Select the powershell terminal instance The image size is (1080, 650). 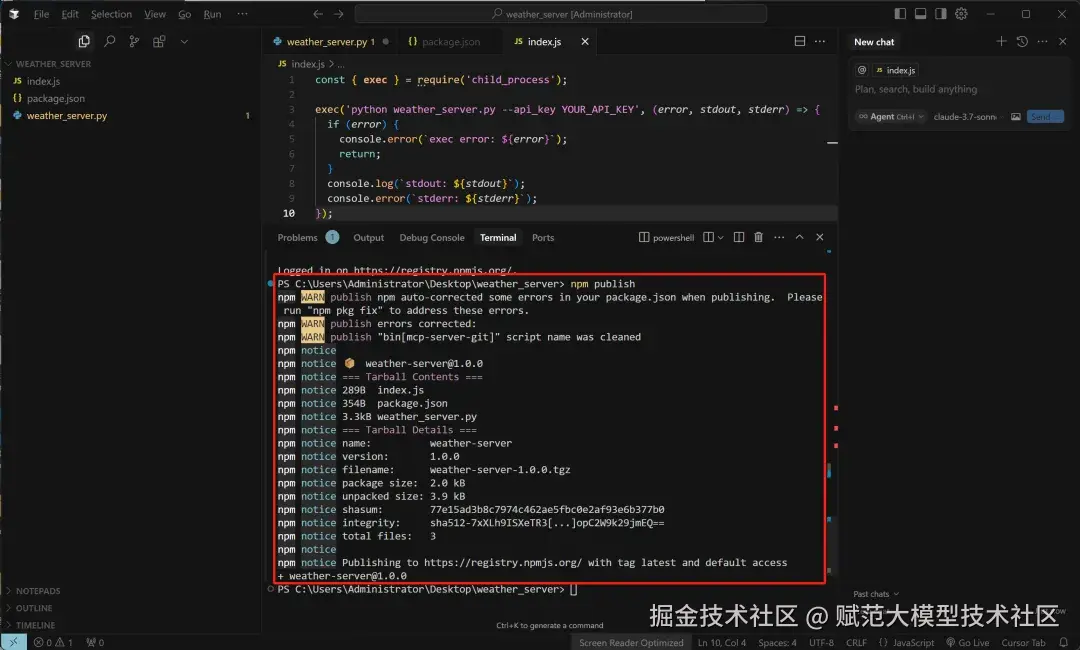(x=666, y=238)
